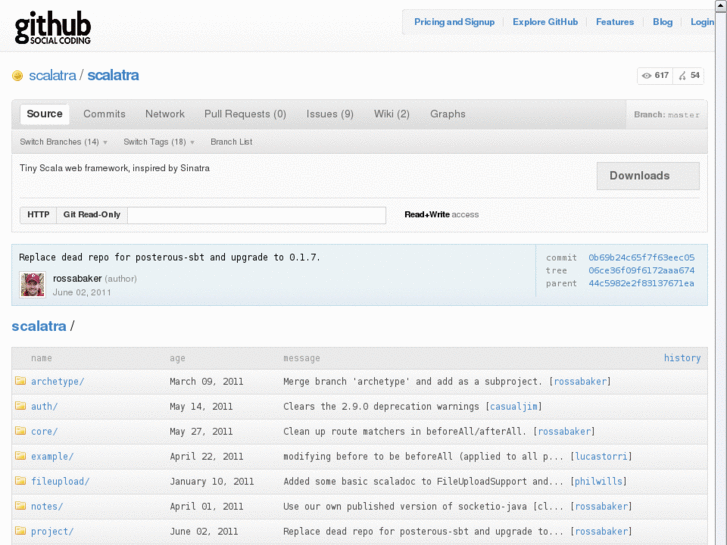Click the archetype folder icon

coord(20,381)
